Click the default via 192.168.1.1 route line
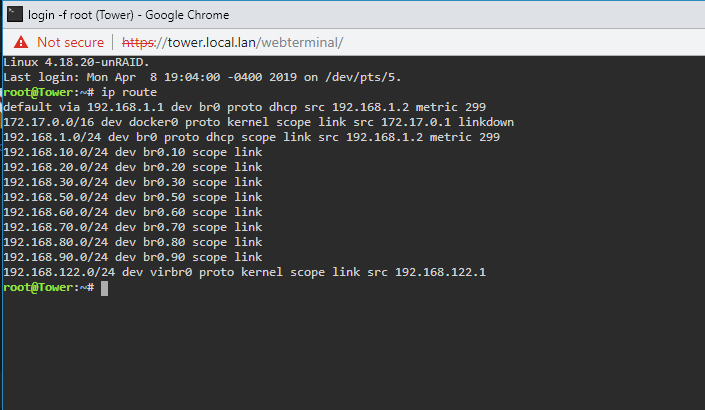 (245, 107)
